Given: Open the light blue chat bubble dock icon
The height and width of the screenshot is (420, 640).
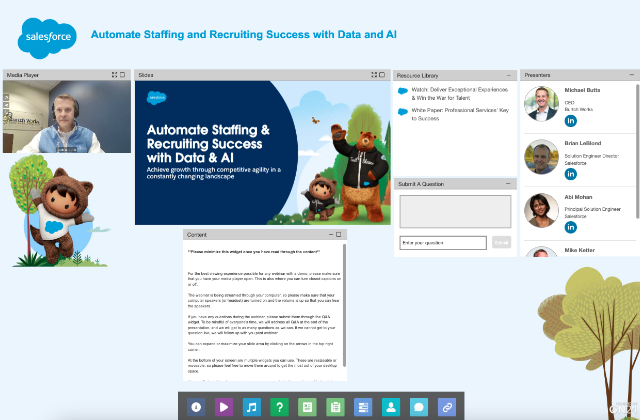Looking at the screenshot, I should [419, 407].
